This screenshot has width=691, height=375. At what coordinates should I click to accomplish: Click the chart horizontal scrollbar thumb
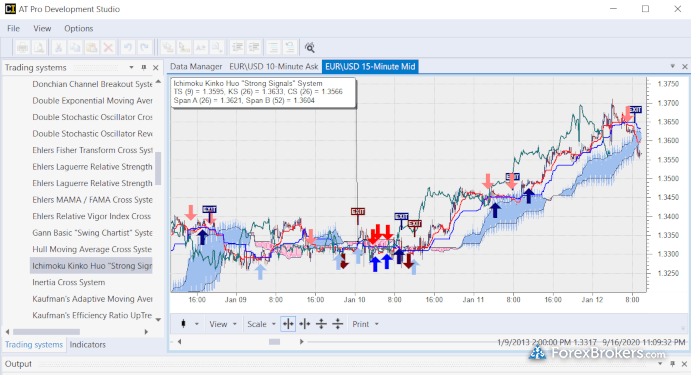pos(275,342)
